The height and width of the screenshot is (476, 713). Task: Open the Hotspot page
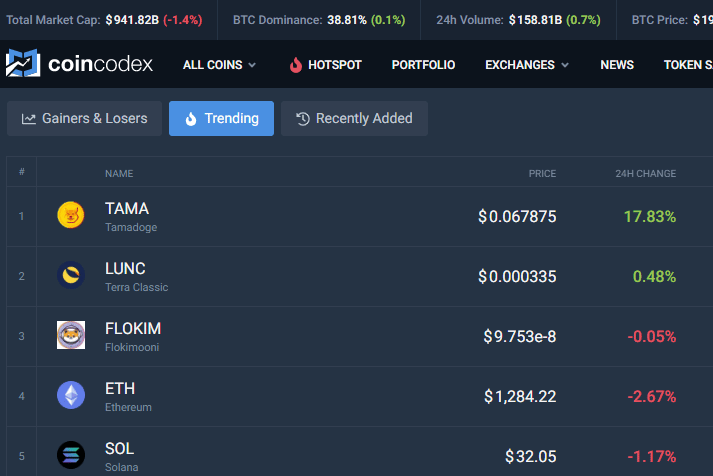pyautogui.click(x=326, y=65)
